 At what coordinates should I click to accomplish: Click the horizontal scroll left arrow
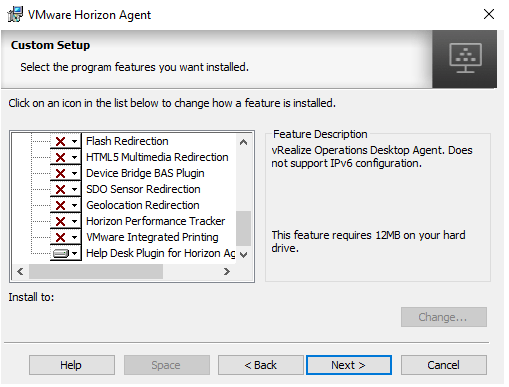(x=20, y=271)
